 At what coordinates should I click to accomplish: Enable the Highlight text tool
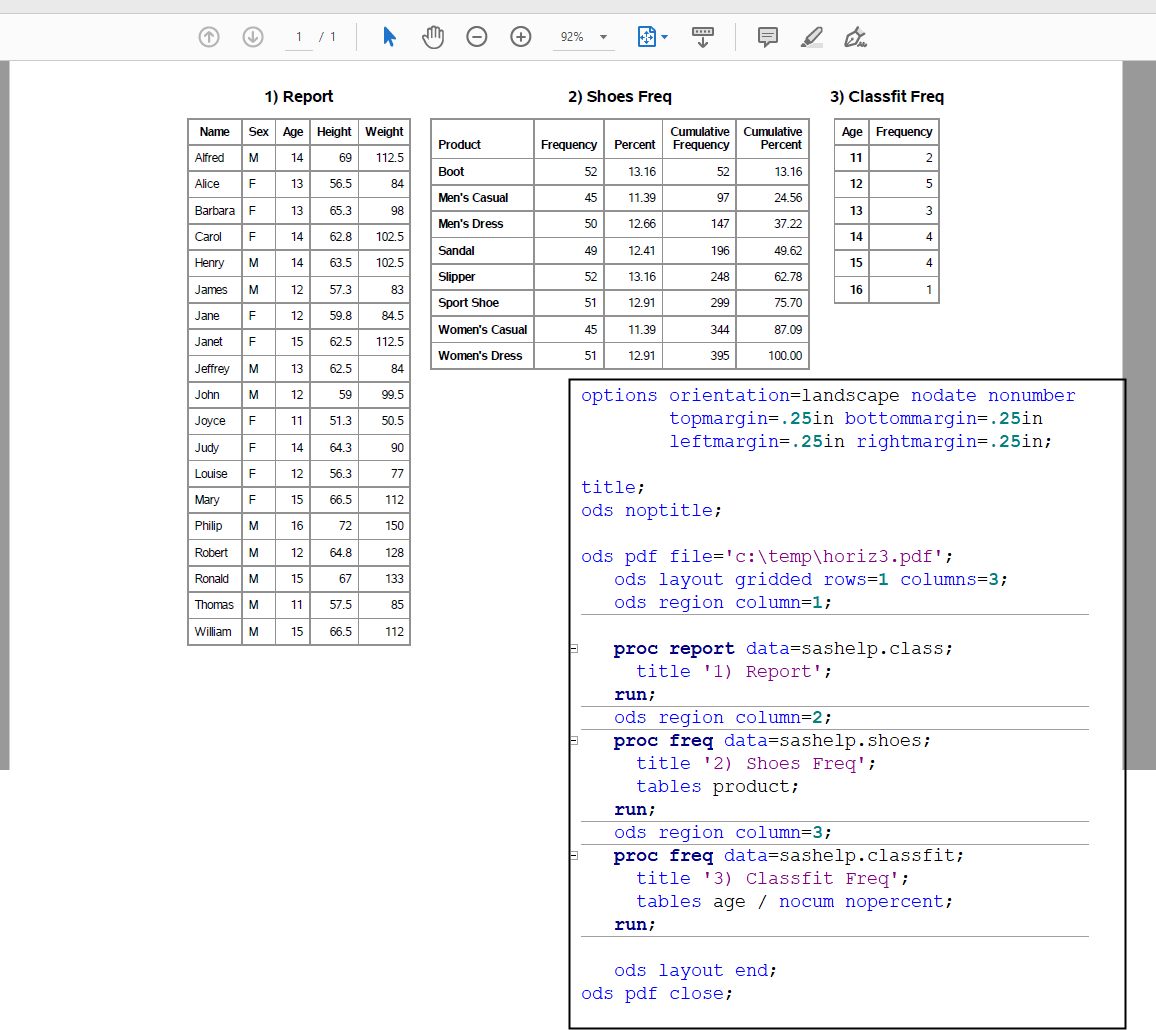pos(811,36)
